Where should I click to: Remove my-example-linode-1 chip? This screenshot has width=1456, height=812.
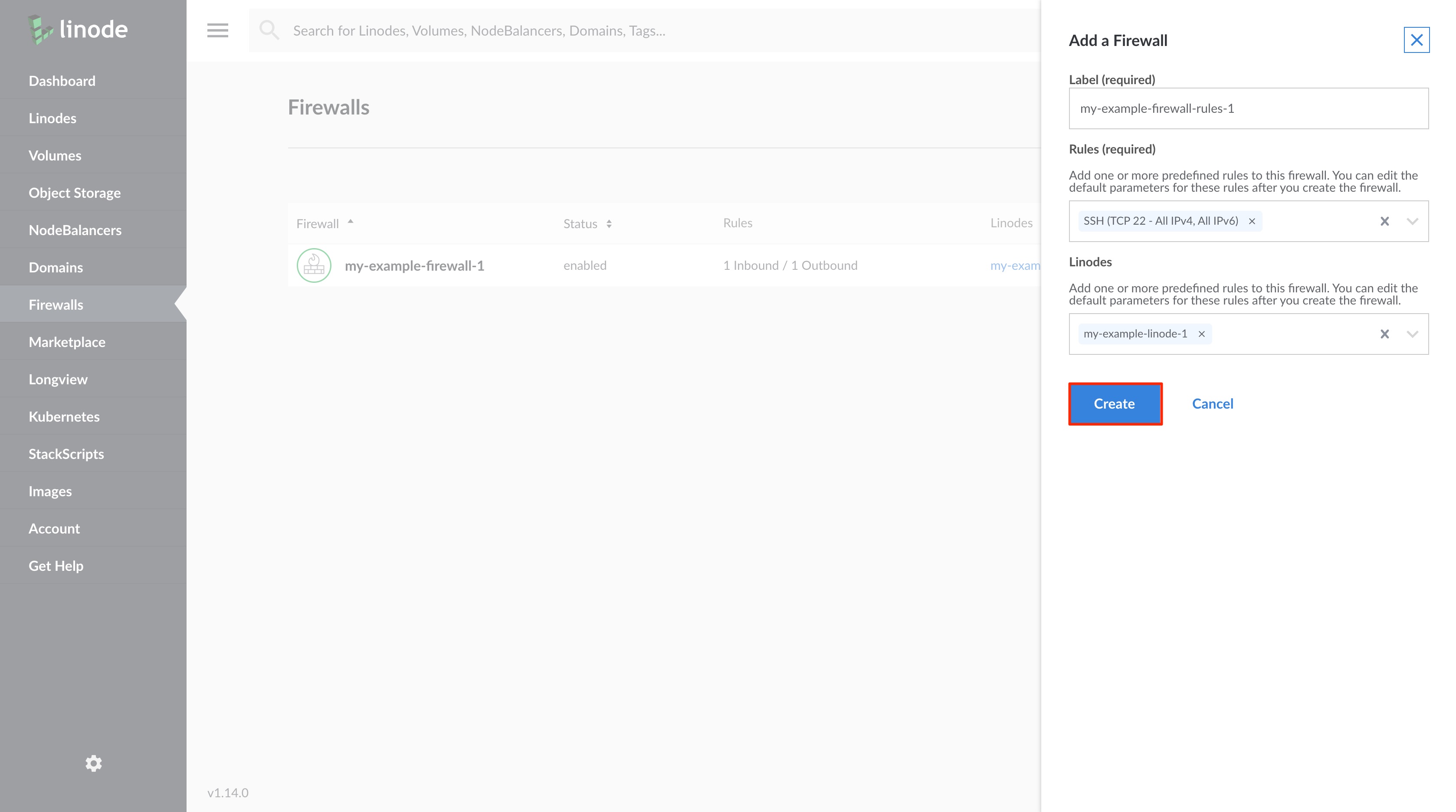1202,334
